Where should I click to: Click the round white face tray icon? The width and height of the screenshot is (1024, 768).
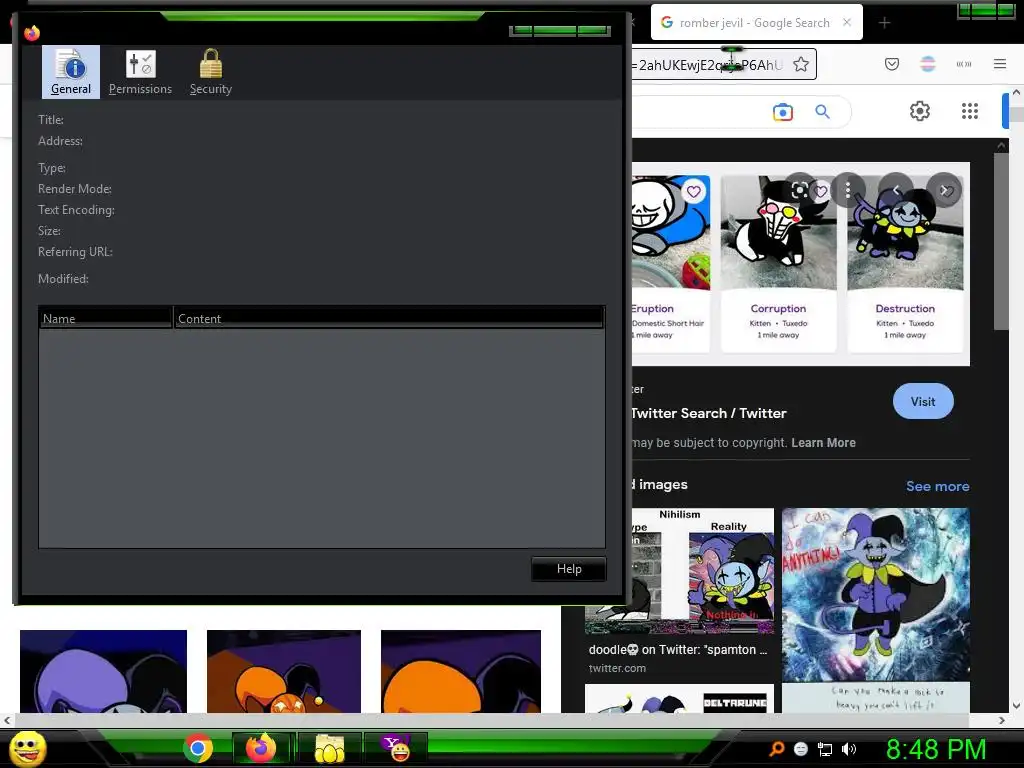[801, 749]
